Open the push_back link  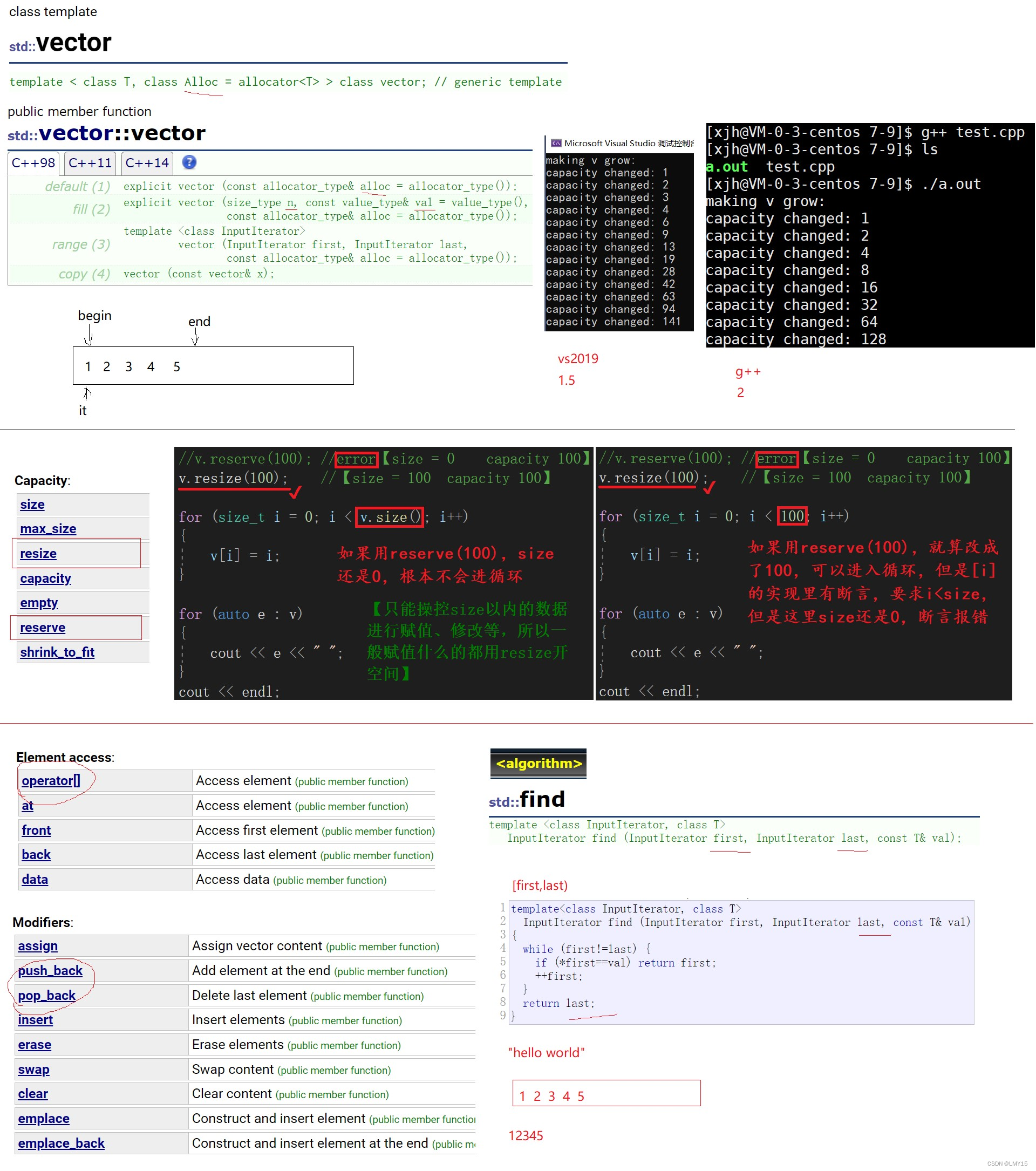pyautogui.click(x=50, y=970)
